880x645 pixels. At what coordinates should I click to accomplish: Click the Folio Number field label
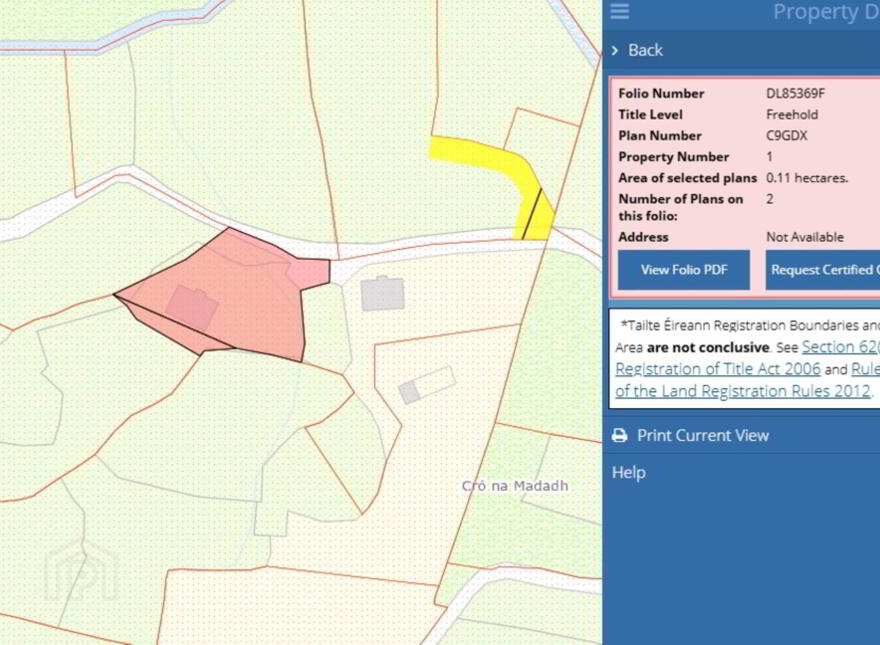tap(661, 94)
